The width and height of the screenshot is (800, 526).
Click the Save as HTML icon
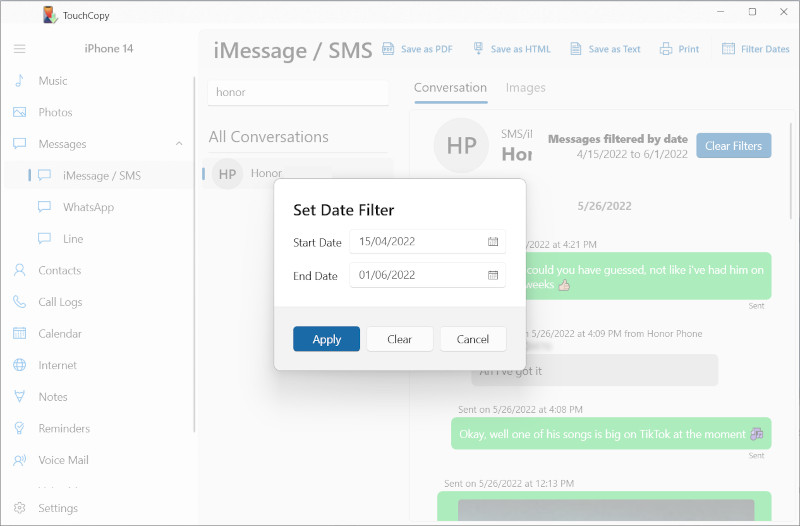478,49
